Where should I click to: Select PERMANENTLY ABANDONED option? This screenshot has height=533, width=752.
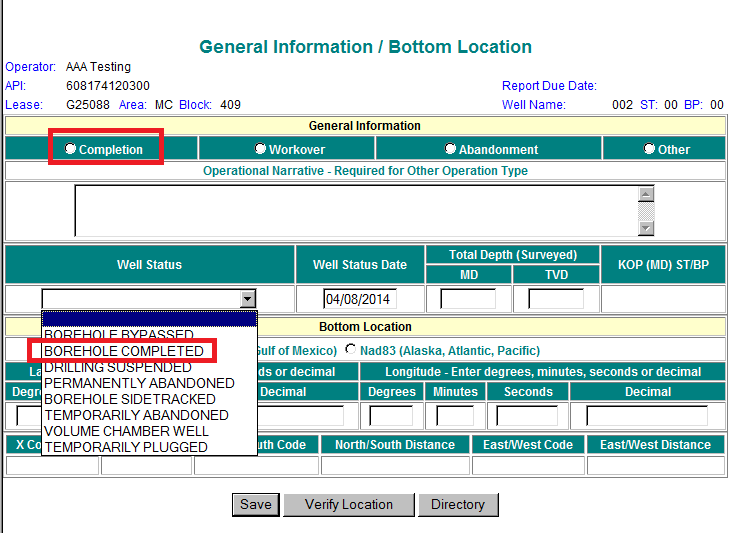click(139, 383)
